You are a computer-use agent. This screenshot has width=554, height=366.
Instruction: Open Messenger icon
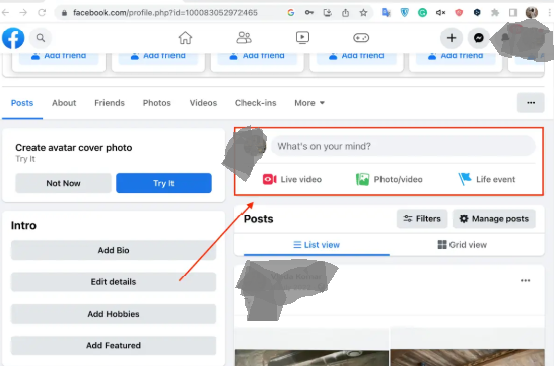point(479,38)
